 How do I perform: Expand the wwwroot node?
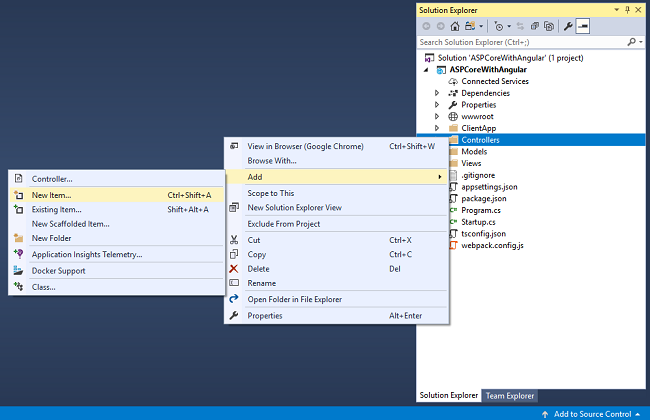coord(437,117)
